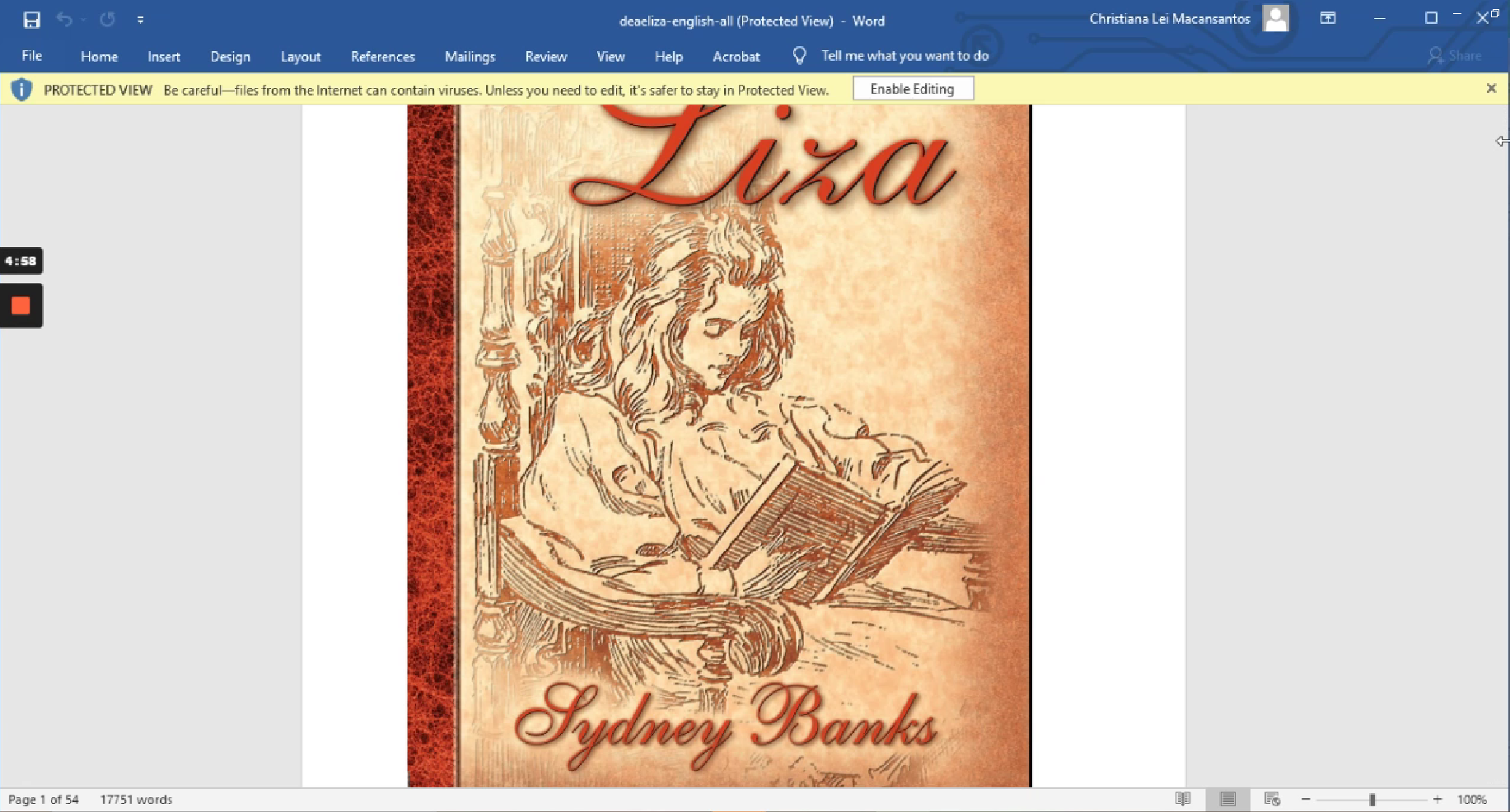Switch to Web Layout view
Screen dimensions: 1510x812
click(x=1272, y=799)
